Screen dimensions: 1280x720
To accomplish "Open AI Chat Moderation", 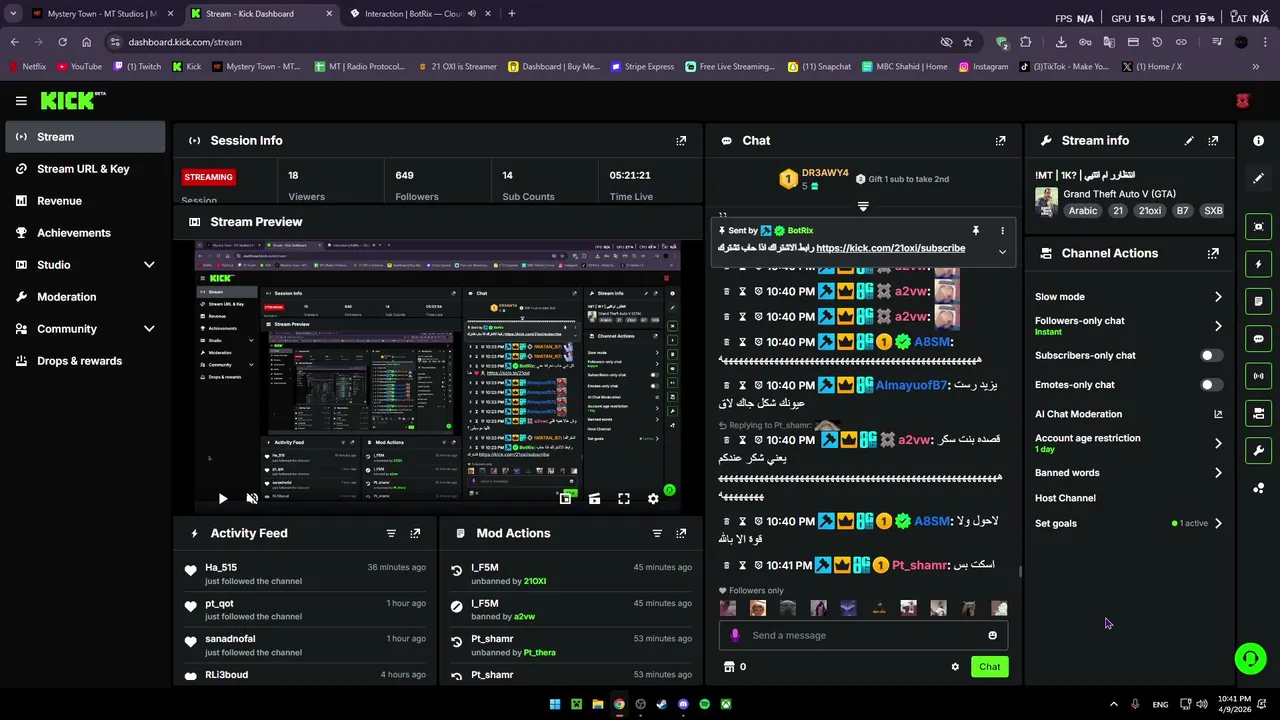I will (1128, 414).
